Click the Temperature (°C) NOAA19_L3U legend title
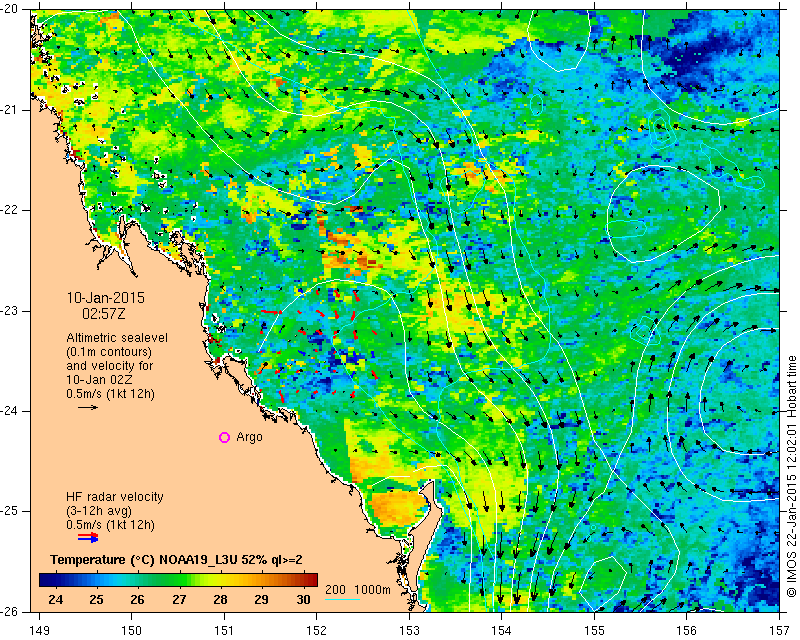Screen dimensions: 800x640 pos(177,560)
